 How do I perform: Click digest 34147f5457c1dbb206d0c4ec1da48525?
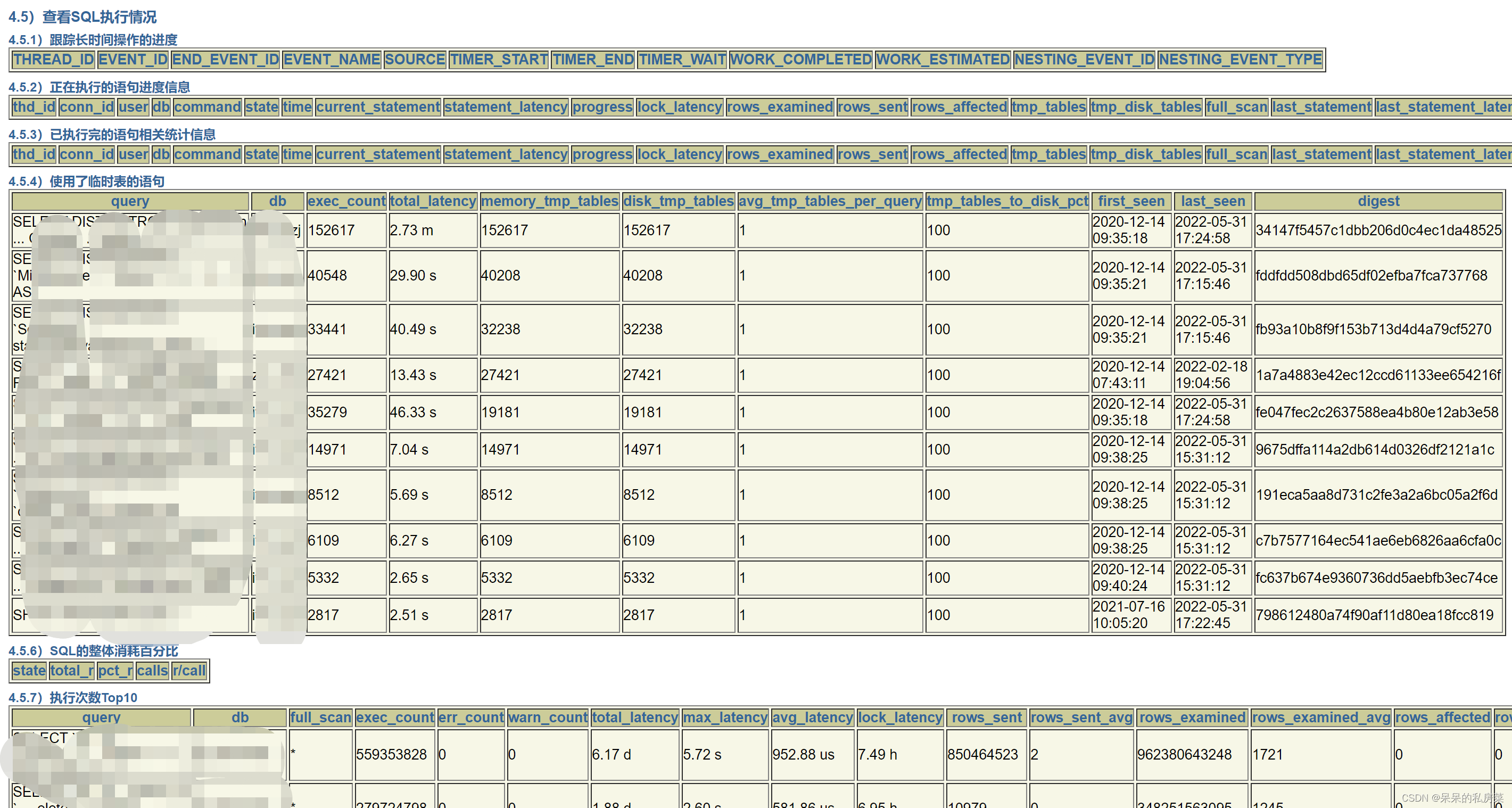point(1378,230)
